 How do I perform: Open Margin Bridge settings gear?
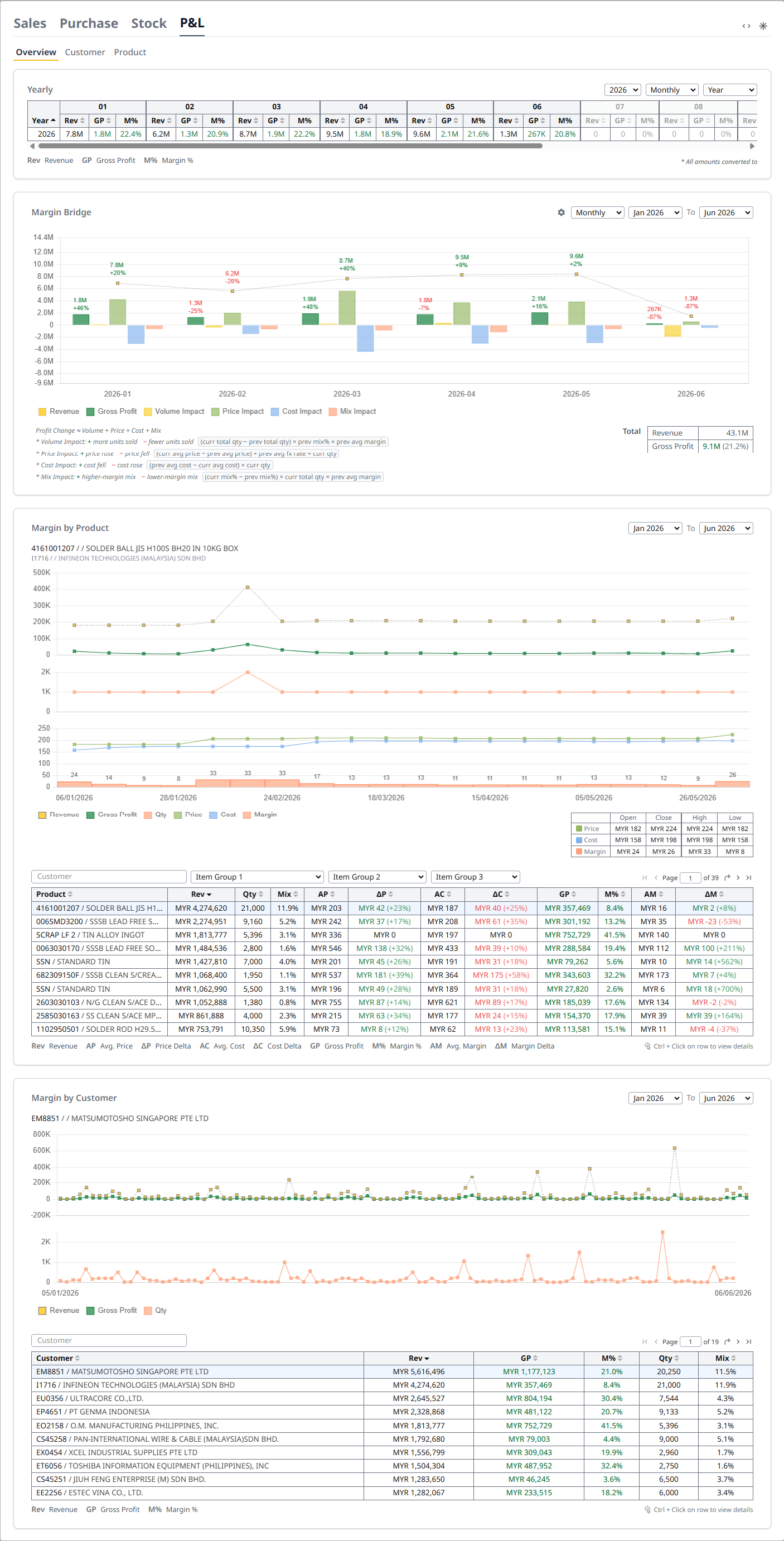(561, 212)
